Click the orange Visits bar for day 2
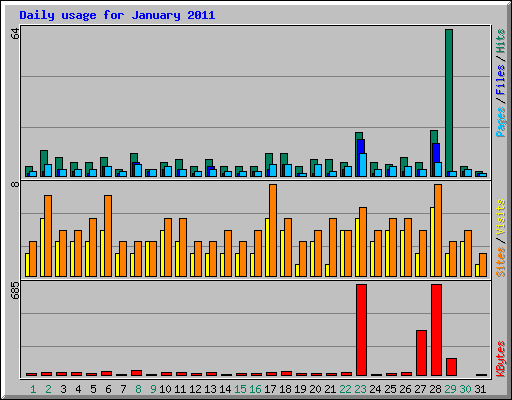Image resolution: width=512 pixels, height=400 pixels. point(48,236)
